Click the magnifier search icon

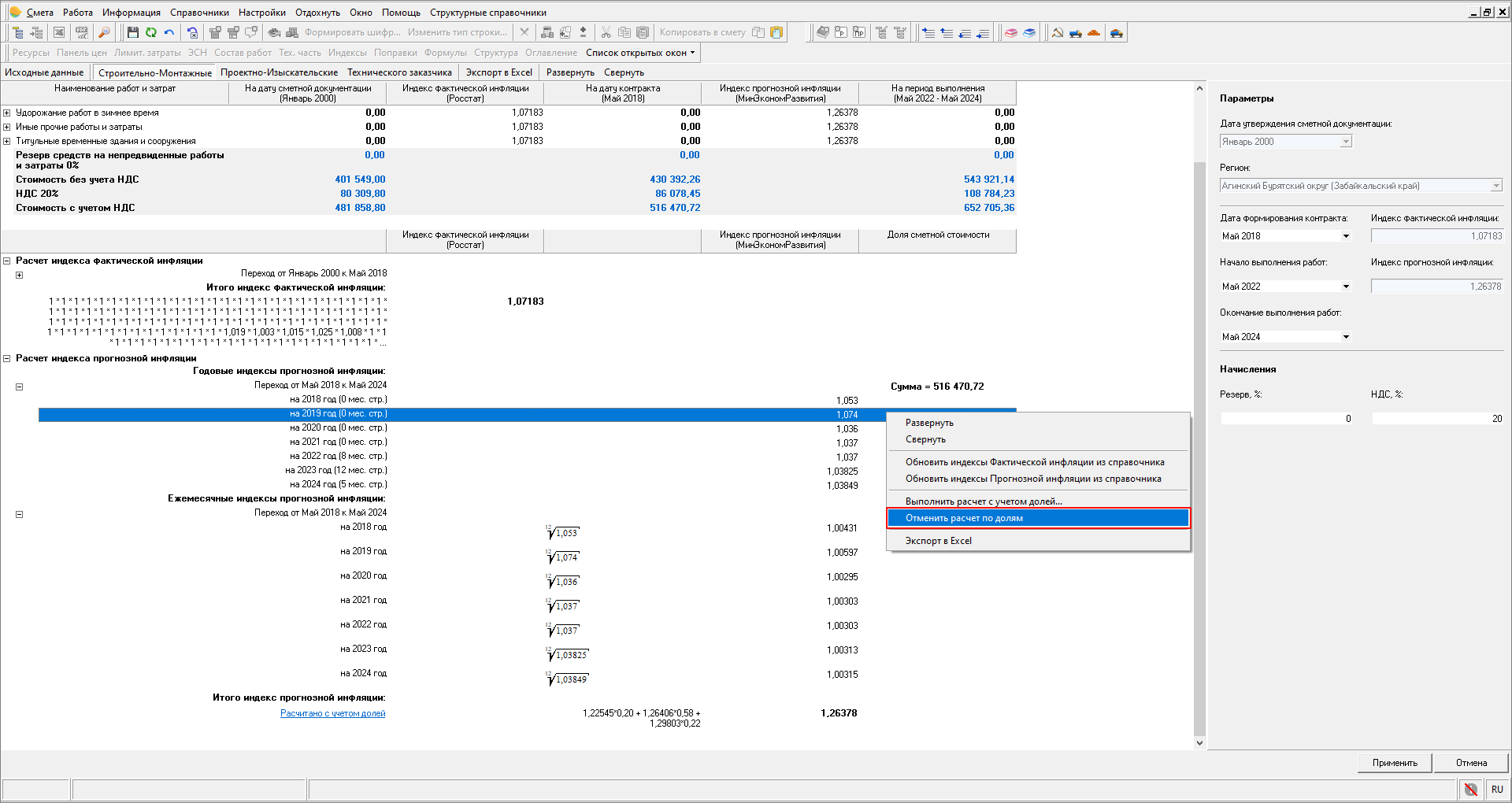(103, 32)
